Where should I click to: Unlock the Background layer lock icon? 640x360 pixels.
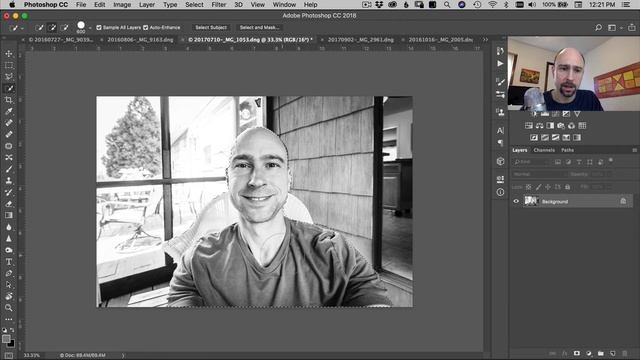tap(623, 201)
